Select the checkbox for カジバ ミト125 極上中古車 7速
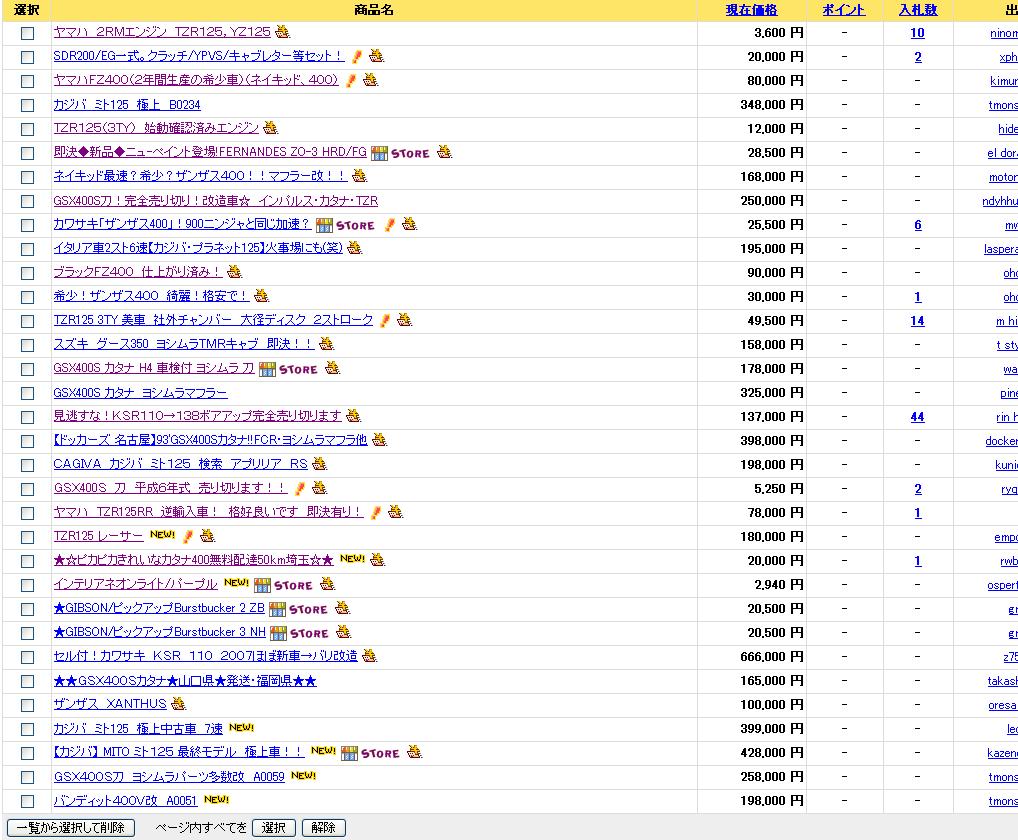1018x840 pixels. click(x=27, y=730)
